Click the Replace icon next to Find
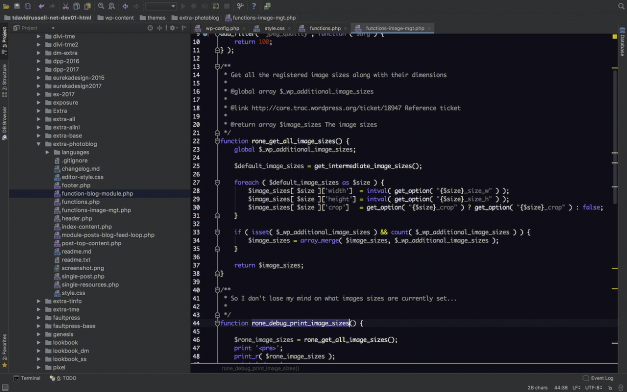Viewport: 627px width, 392px height. 112,6
